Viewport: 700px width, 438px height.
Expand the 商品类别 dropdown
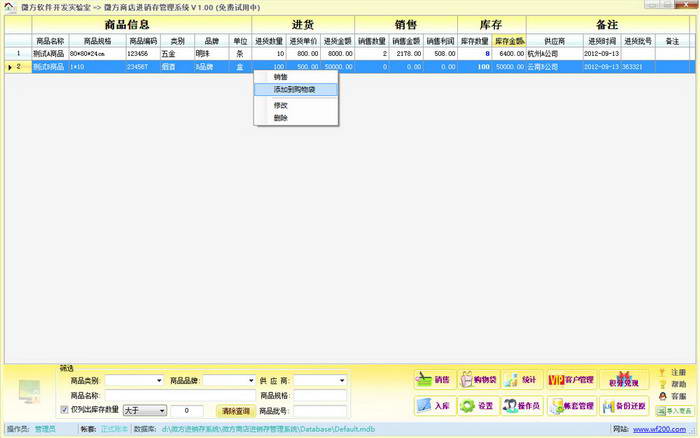(159, 380)
